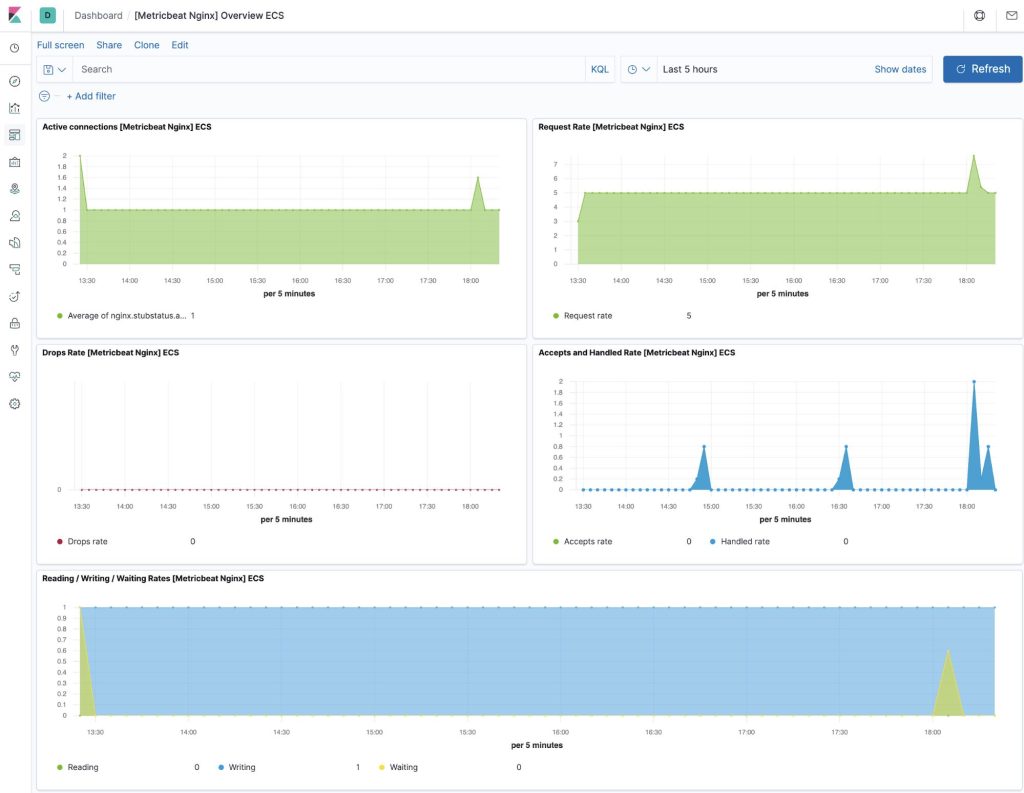Clone the dashboard
Screen dimensions: 1024x793
tap(146, 45)
